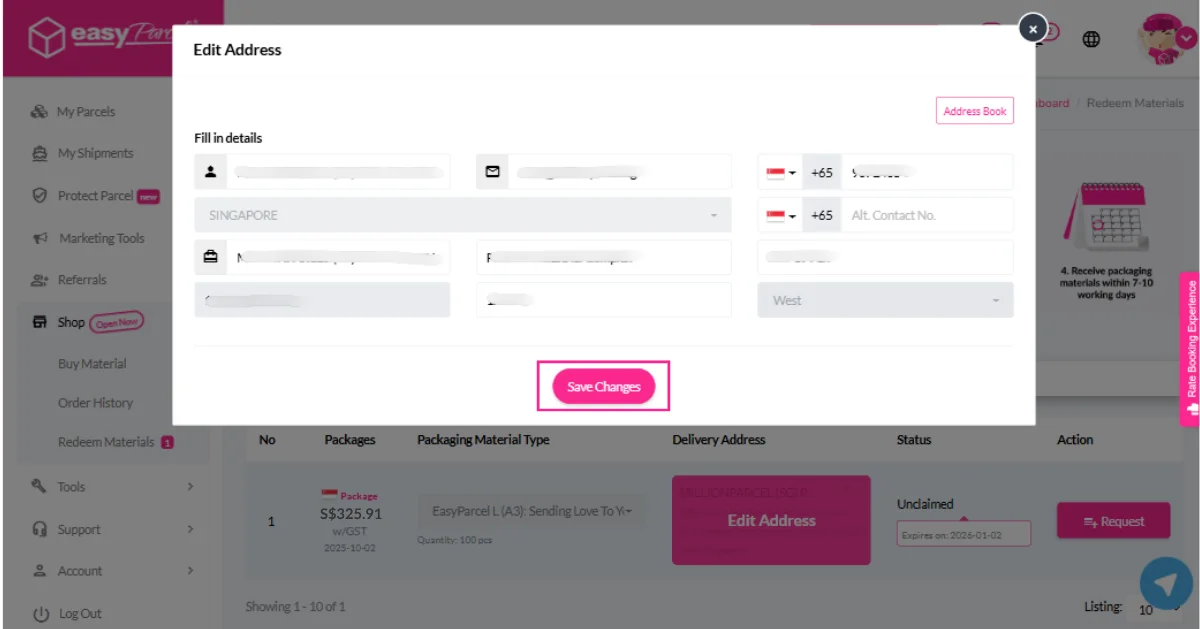Click the My Shipments sidebar icon
The height and width of the screenshot is (629, 1200).
coord(40,153)
